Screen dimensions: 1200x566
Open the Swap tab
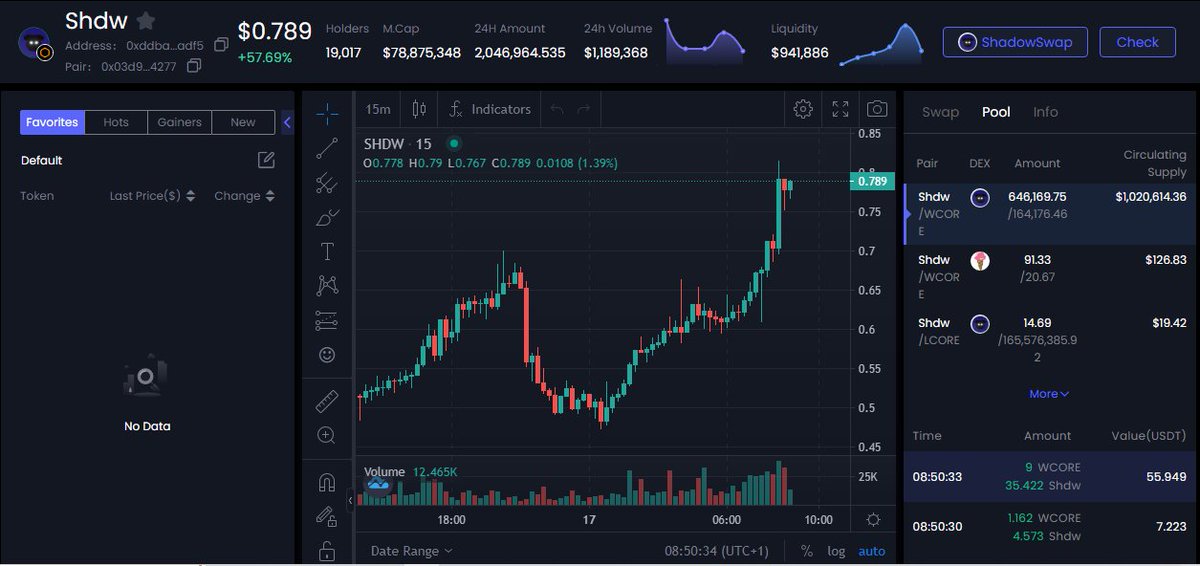(x=940, y=112)
